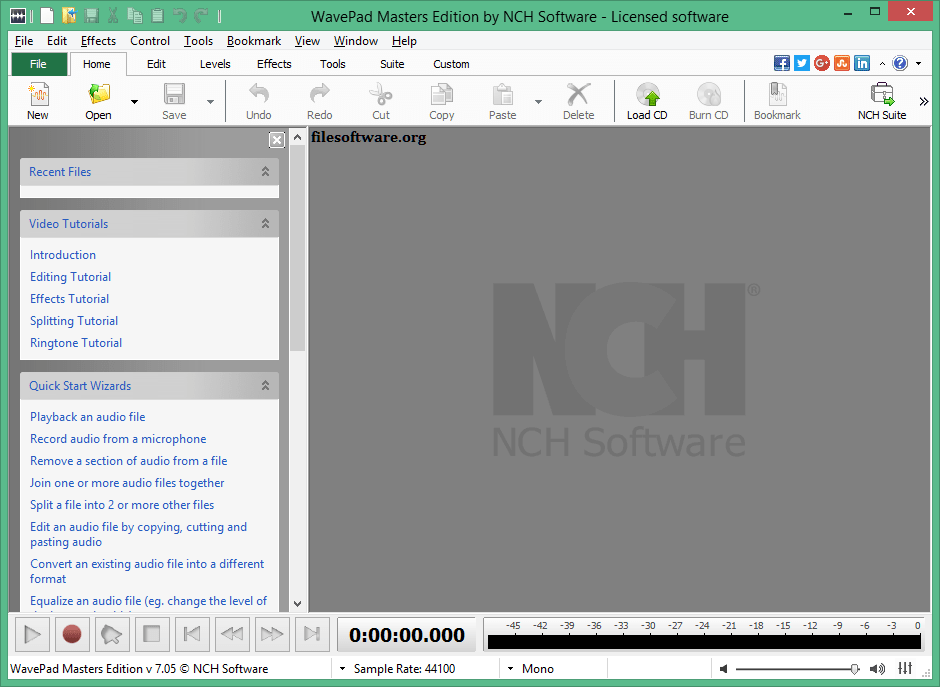Viewport: 940px width, 687px height.
Task: Click the New file ribbon icon
Action: pos(38,95)
